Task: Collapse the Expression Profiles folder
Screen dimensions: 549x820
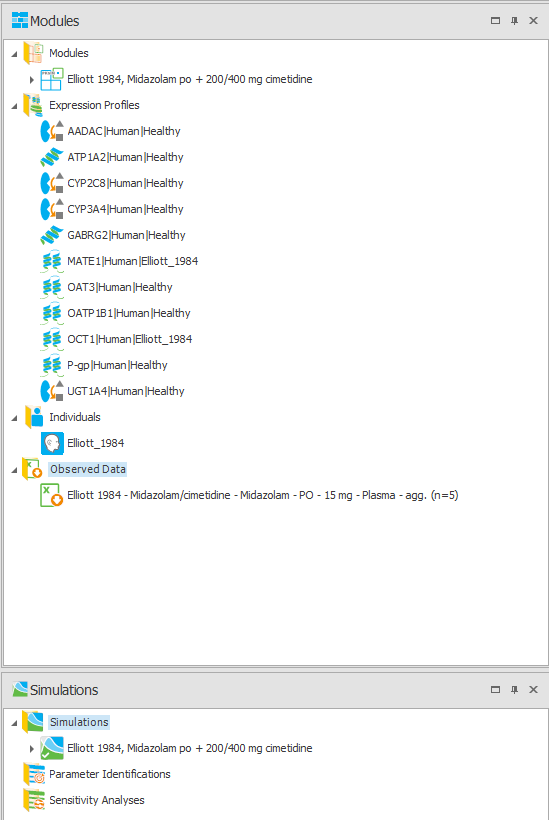Action: click(14, 106)
